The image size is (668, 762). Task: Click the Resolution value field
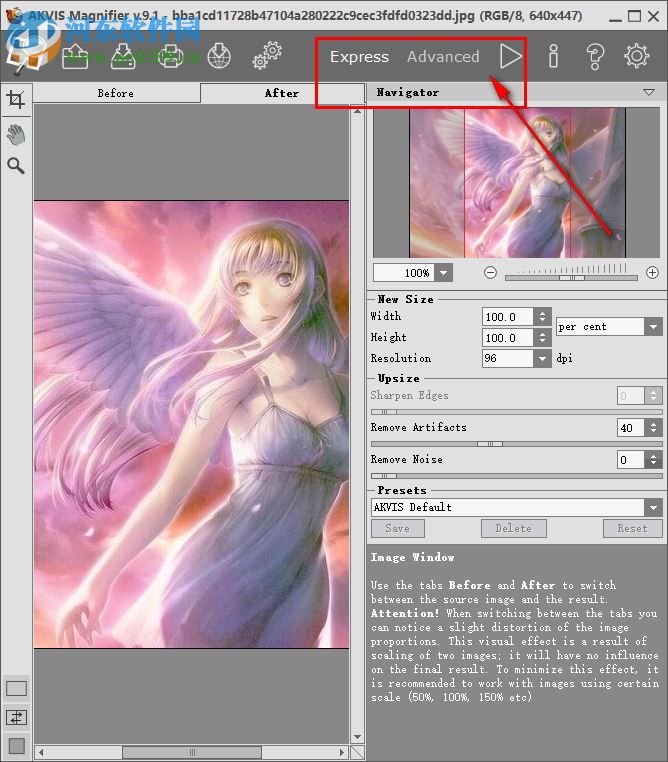508,359
